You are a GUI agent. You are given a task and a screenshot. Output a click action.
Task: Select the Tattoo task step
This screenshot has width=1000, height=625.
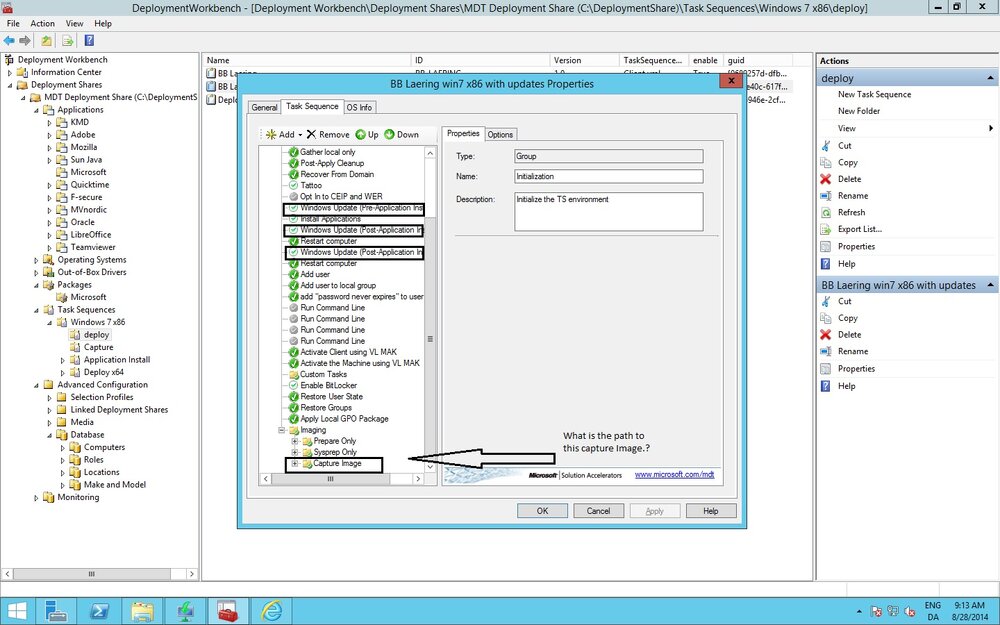[311, 186]
